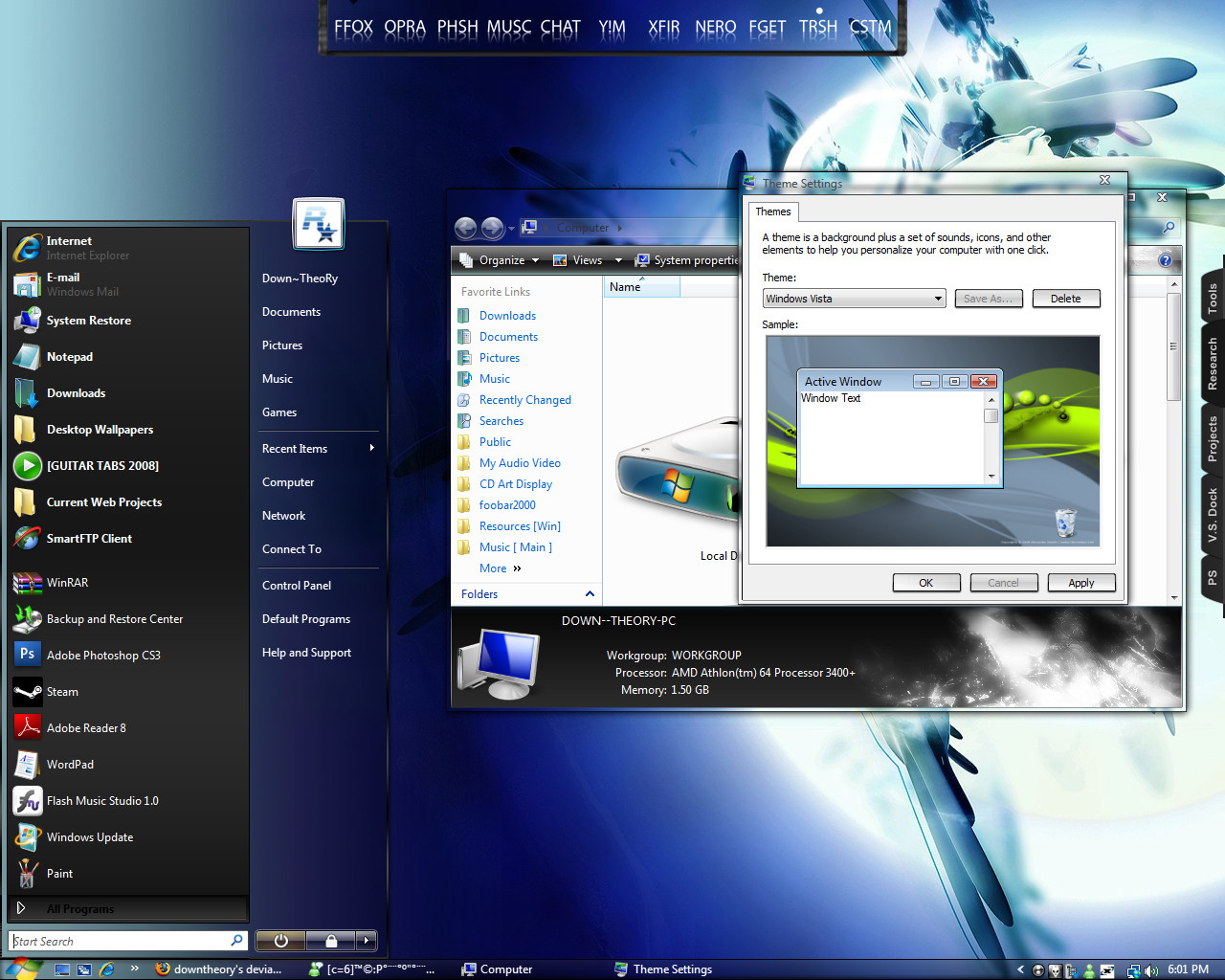Image resolution: width=1225 pixels, height=980 pixels.
Task: Open help in the Computer window
Action: click(1165, 260)
